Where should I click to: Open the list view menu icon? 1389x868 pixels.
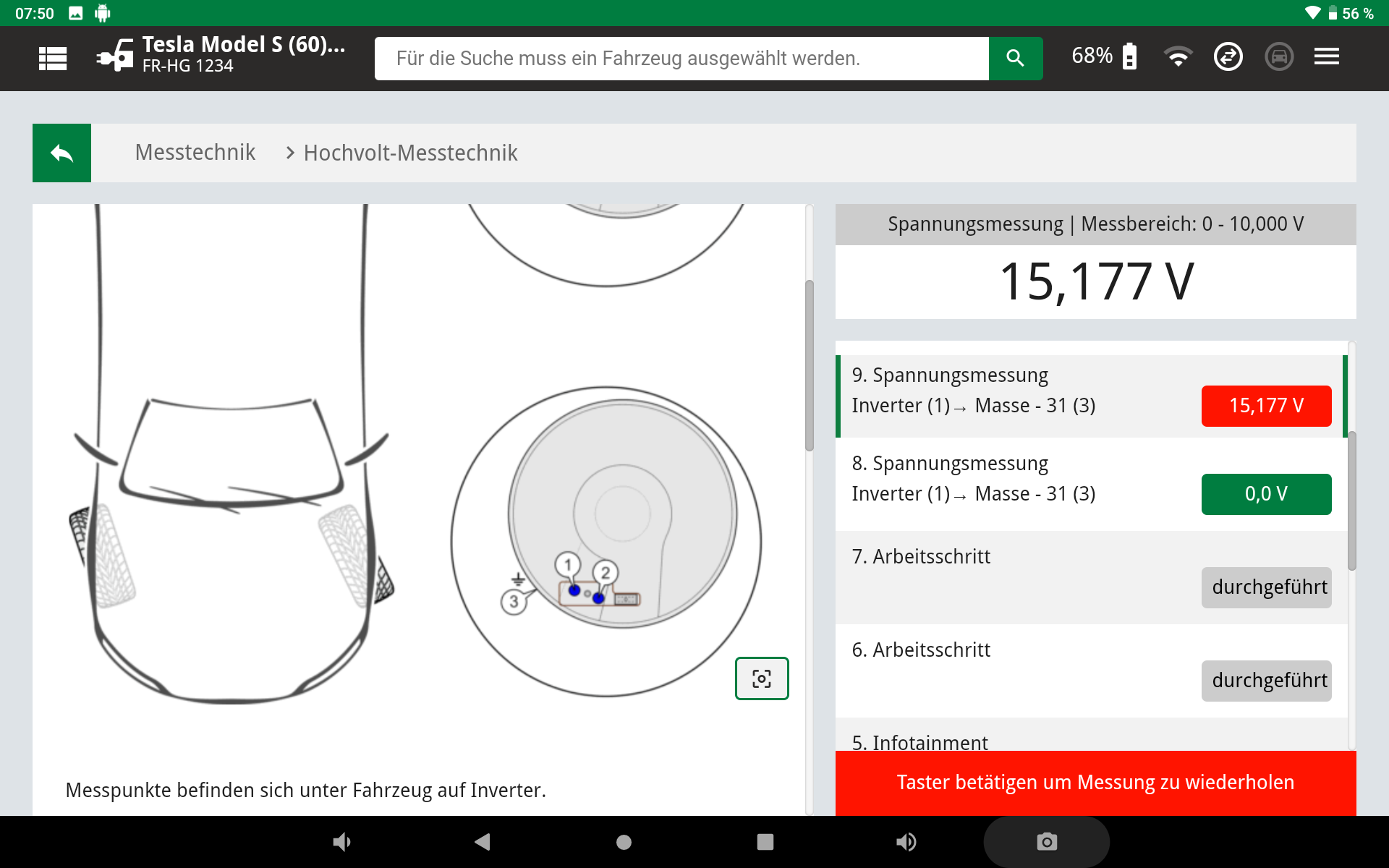[52, 58]
